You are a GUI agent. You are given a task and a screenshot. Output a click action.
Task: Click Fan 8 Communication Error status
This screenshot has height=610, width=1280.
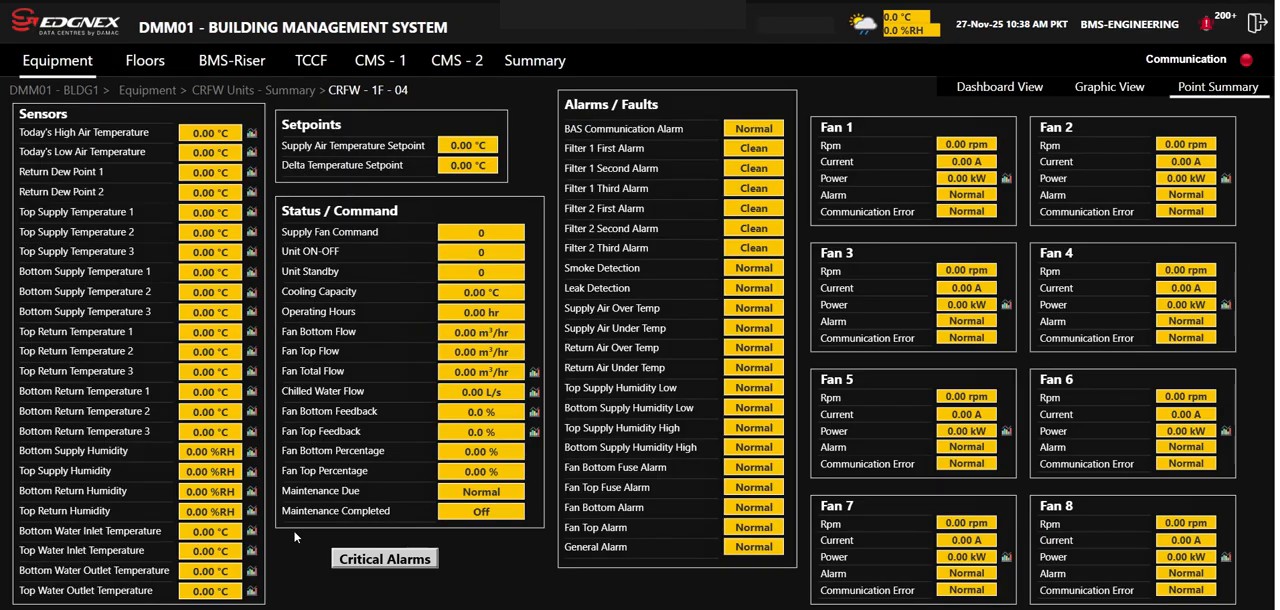[x=1186, y=590]
